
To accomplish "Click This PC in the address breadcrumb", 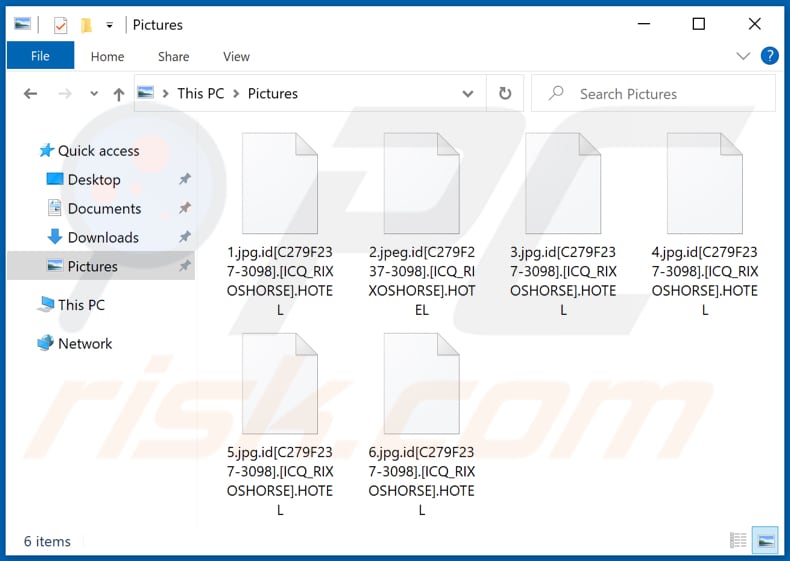I will click(200, 94).
